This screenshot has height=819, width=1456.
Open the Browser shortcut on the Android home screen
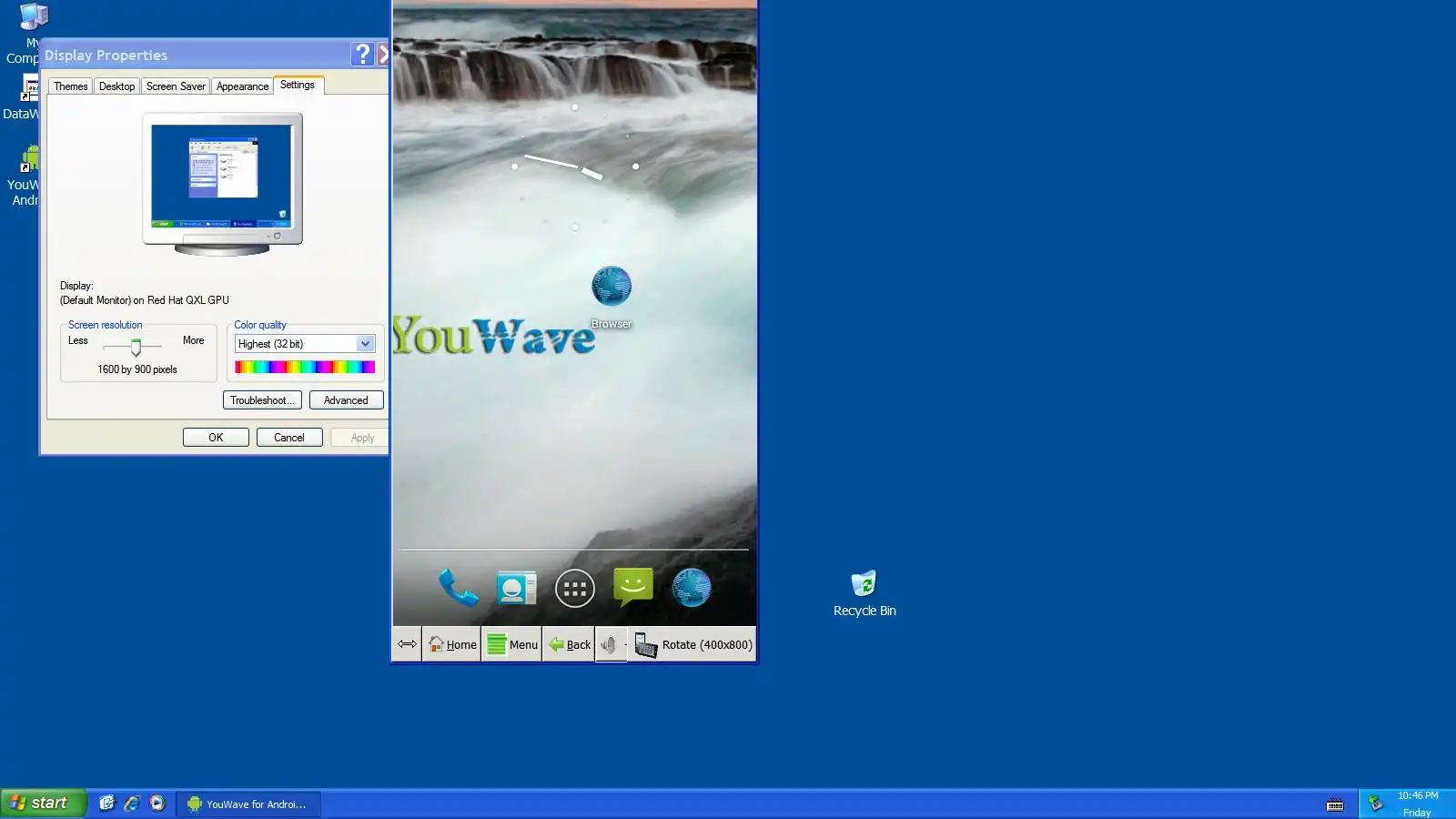612,297
